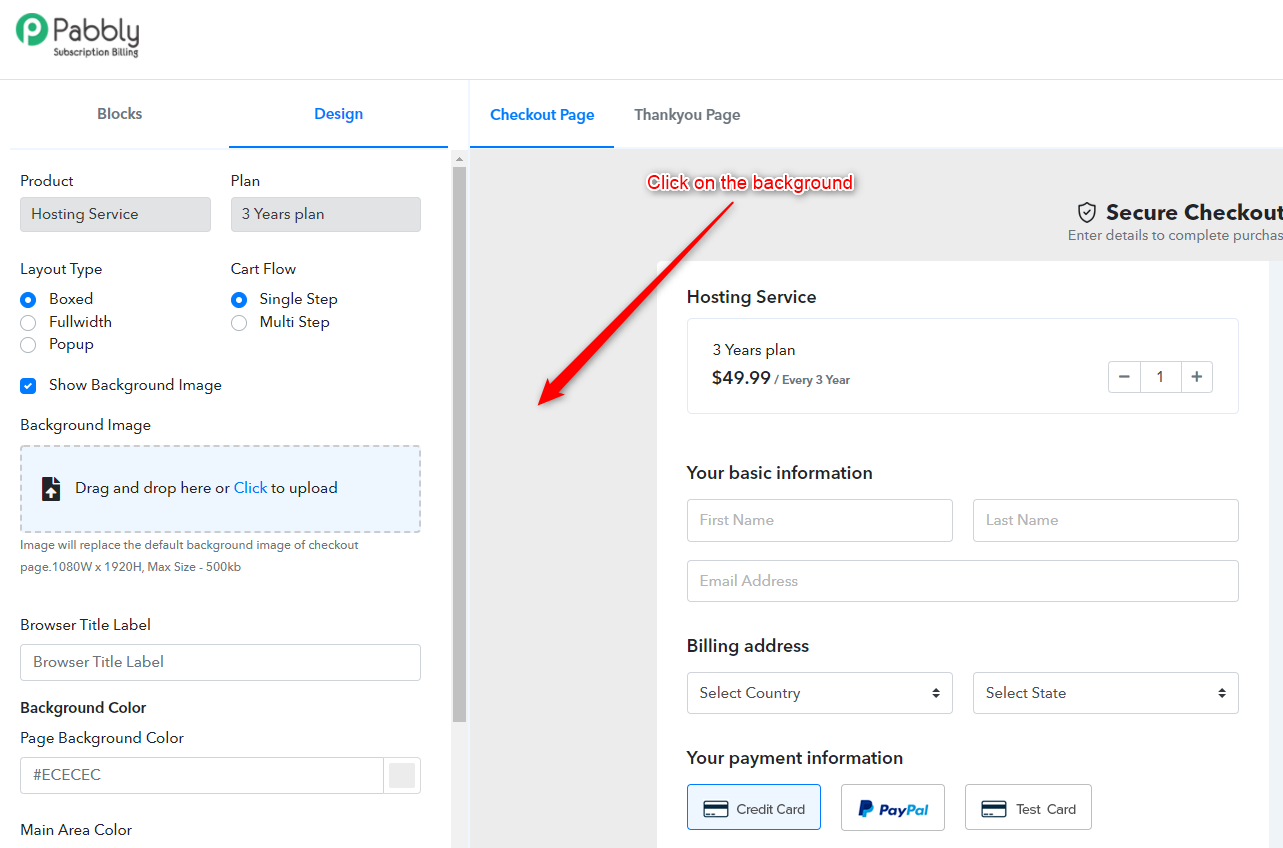Select the Credit Card payment option
Image resolution: width=1283 pixels, height=848 pixels.
click(x=754, y=807)
